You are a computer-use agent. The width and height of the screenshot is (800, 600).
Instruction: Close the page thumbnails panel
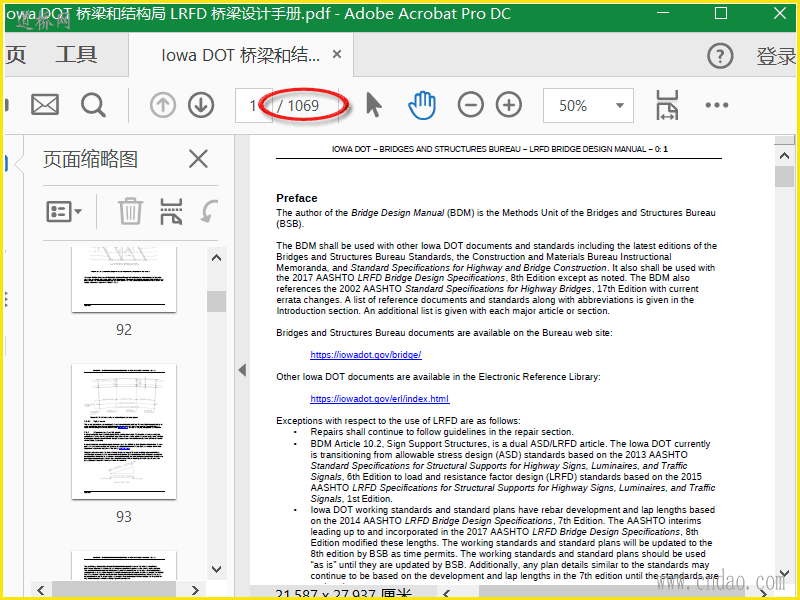(x=198, y=159)
